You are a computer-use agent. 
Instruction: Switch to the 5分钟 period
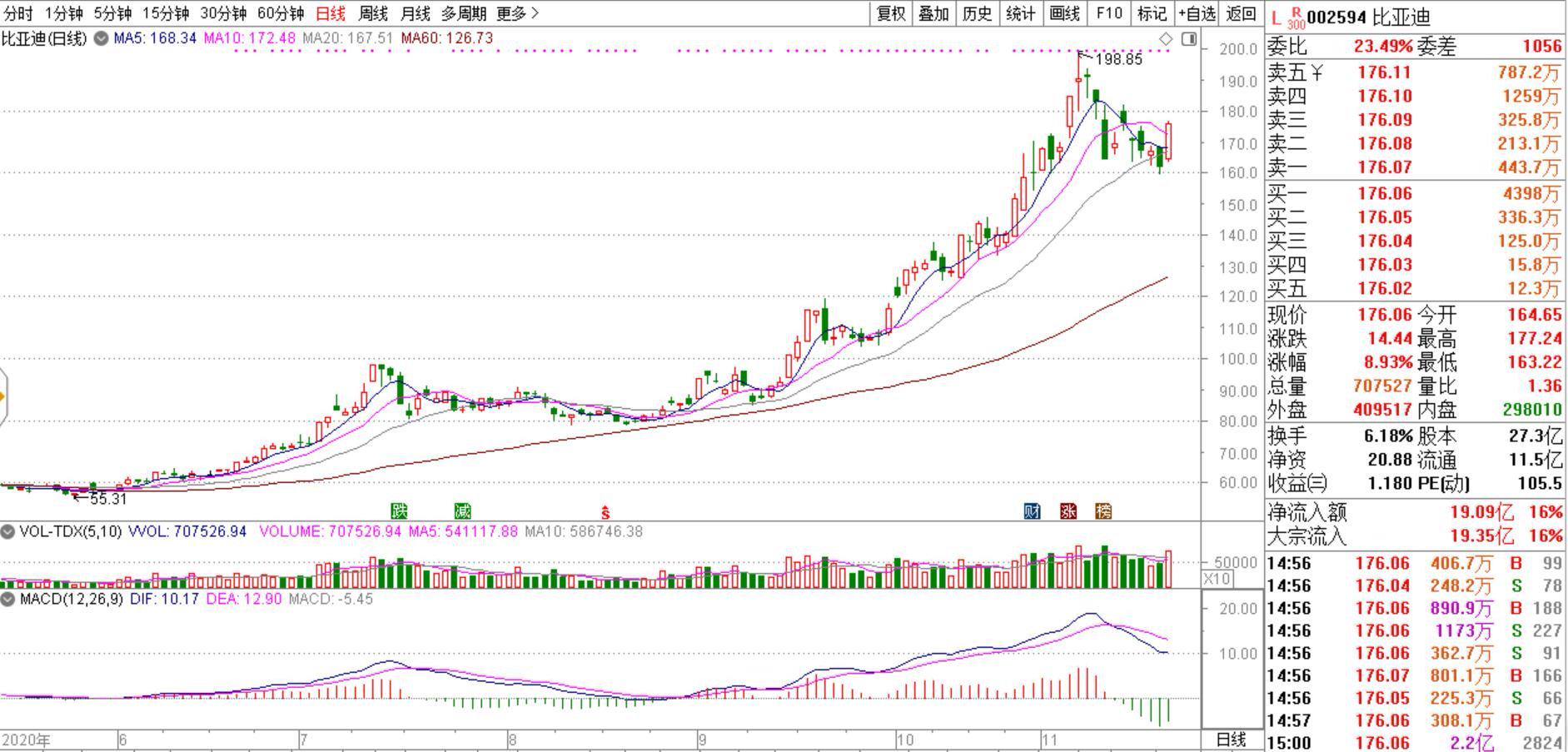[112, 13]
